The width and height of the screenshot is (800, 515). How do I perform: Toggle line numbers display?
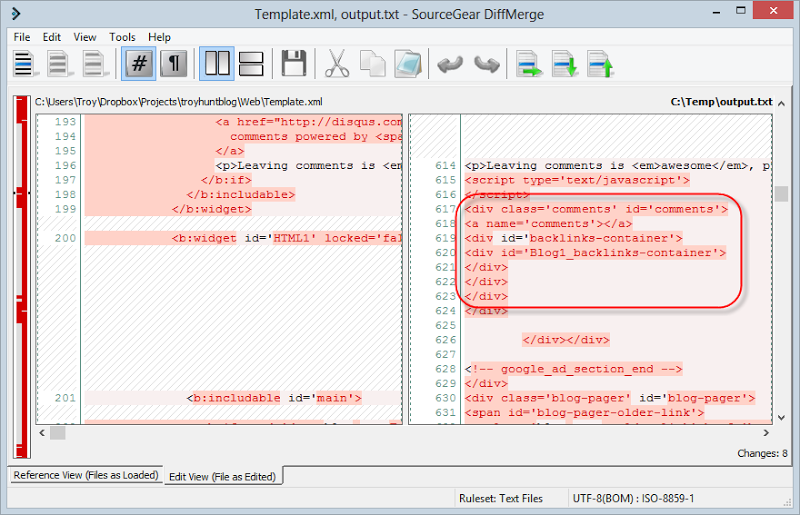[138, 64]
